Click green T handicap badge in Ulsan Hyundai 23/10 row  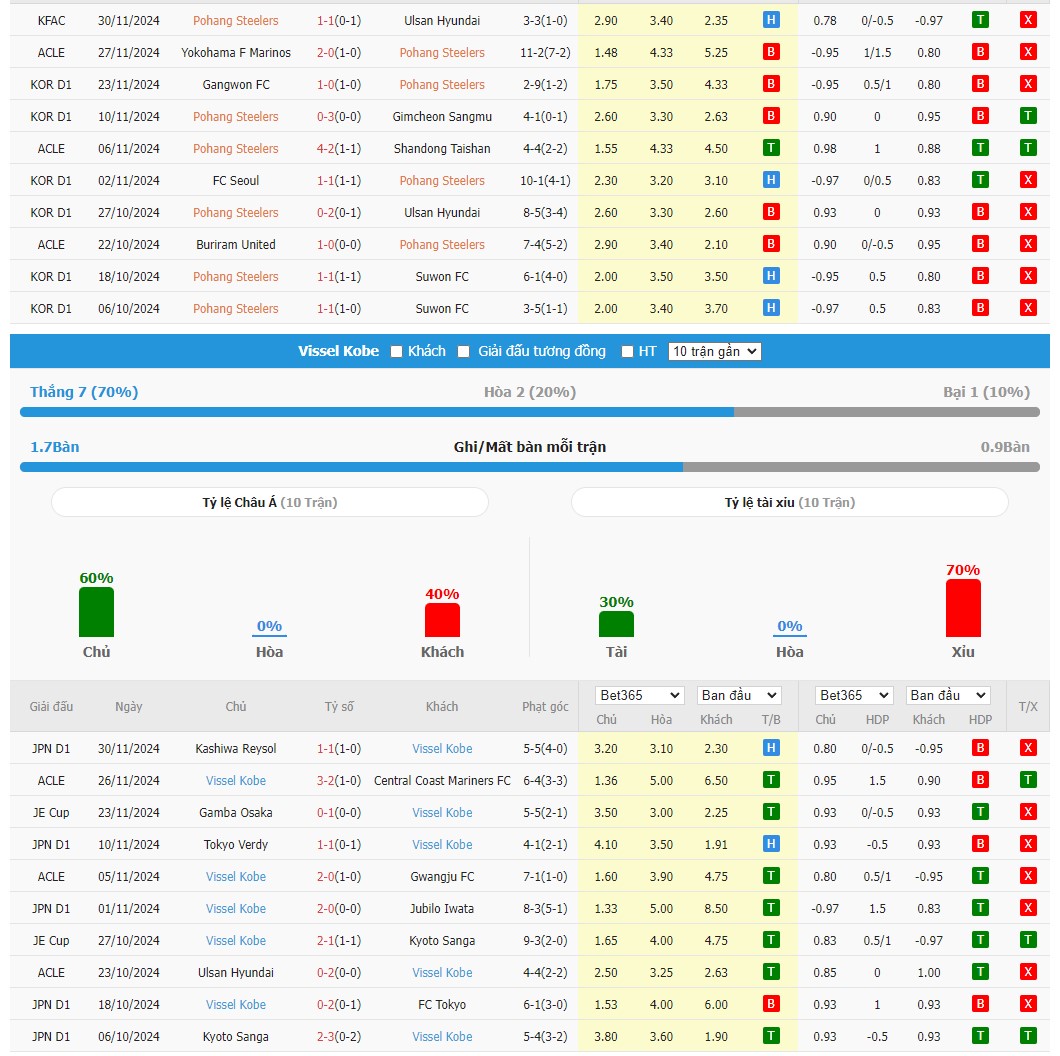tap(980, 972)
